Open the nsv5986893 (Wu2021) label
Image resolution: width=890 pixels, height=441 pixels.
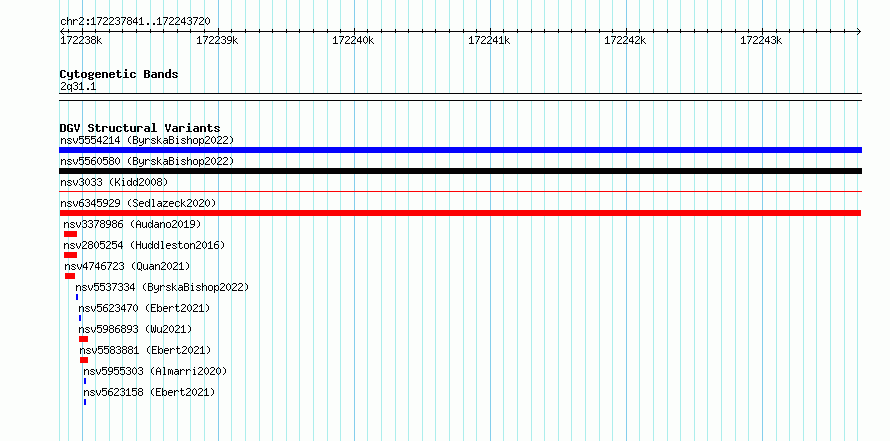point(135,329)
